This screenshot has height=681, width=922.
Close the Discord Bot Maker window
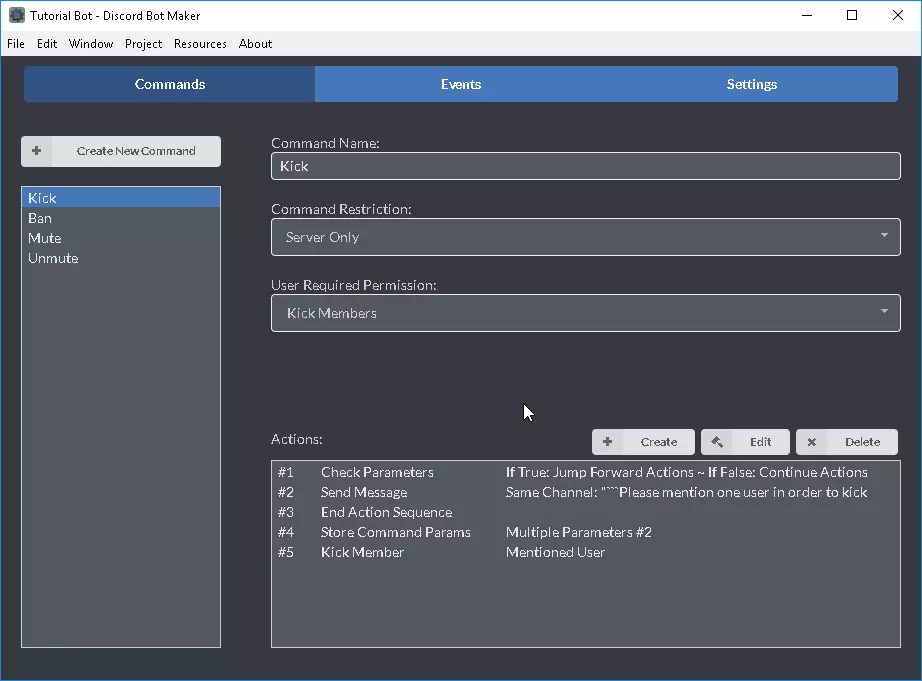[897, 15]
